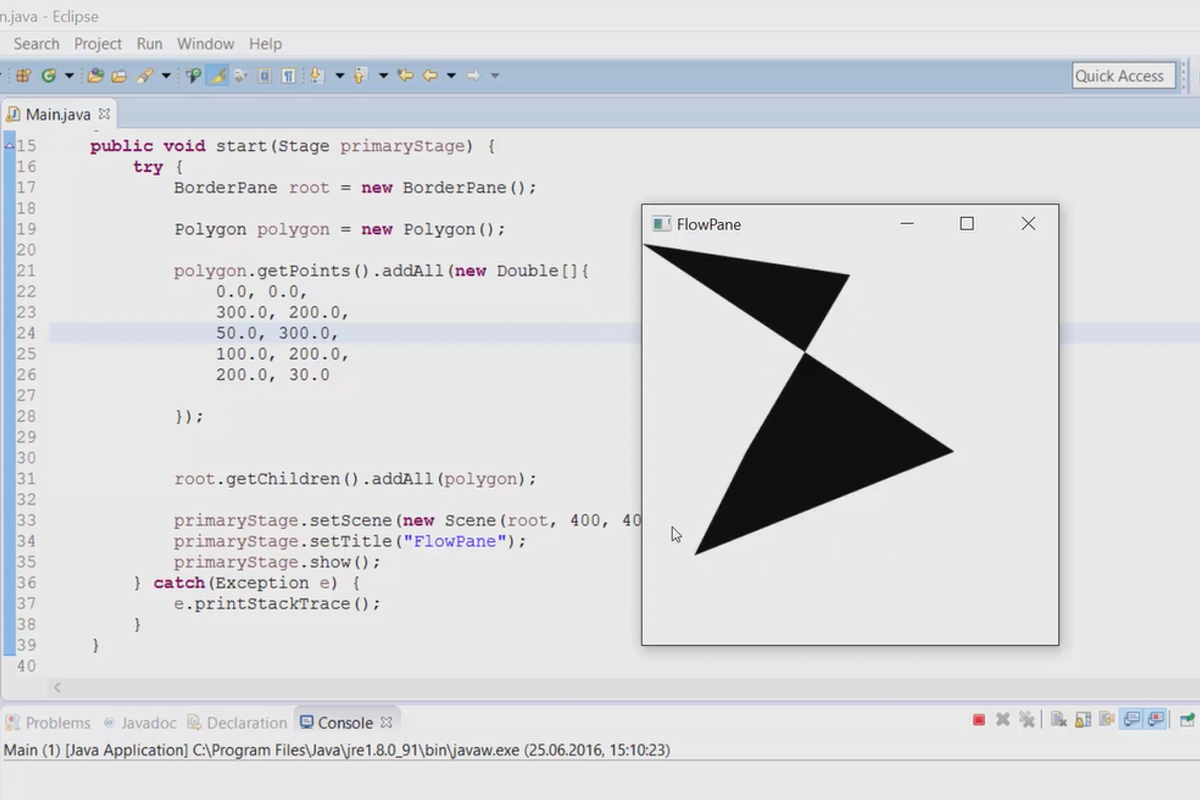Open the Project menu

pyautogui.click(x=98, y=44)
